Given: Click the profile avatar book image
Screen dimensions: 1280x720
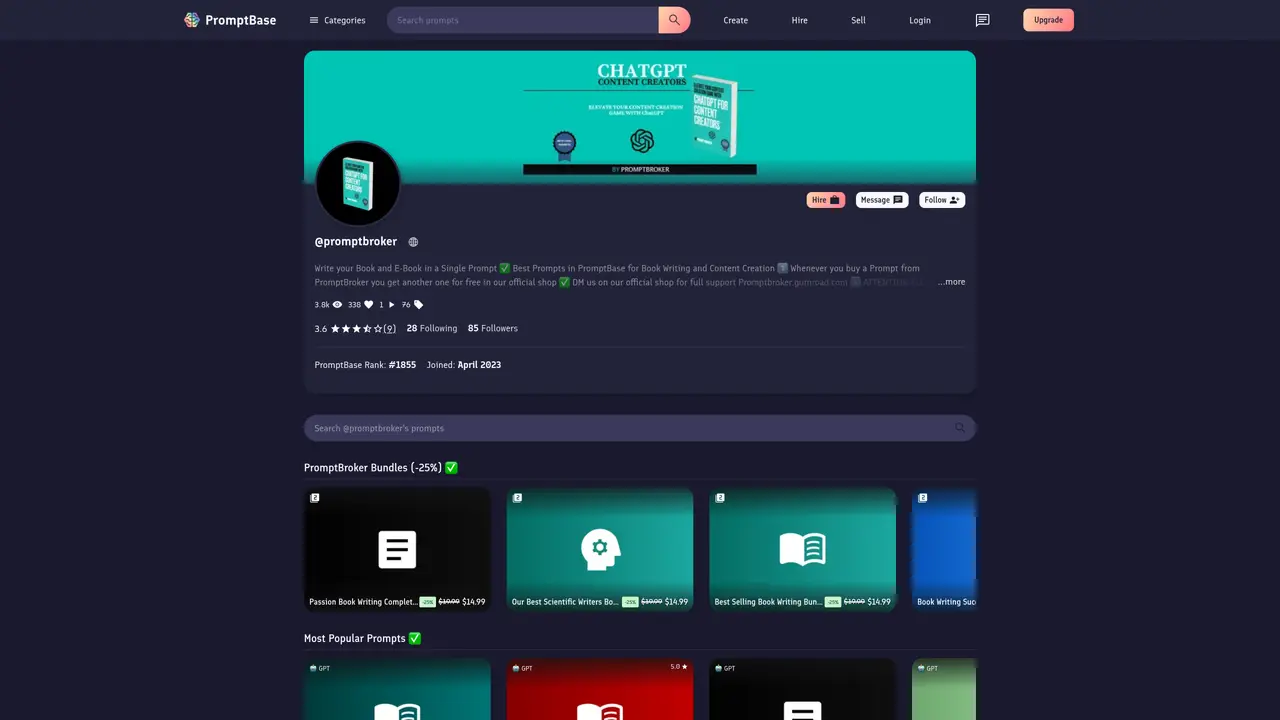Looking at the screenshot, I should pos(358,183).
